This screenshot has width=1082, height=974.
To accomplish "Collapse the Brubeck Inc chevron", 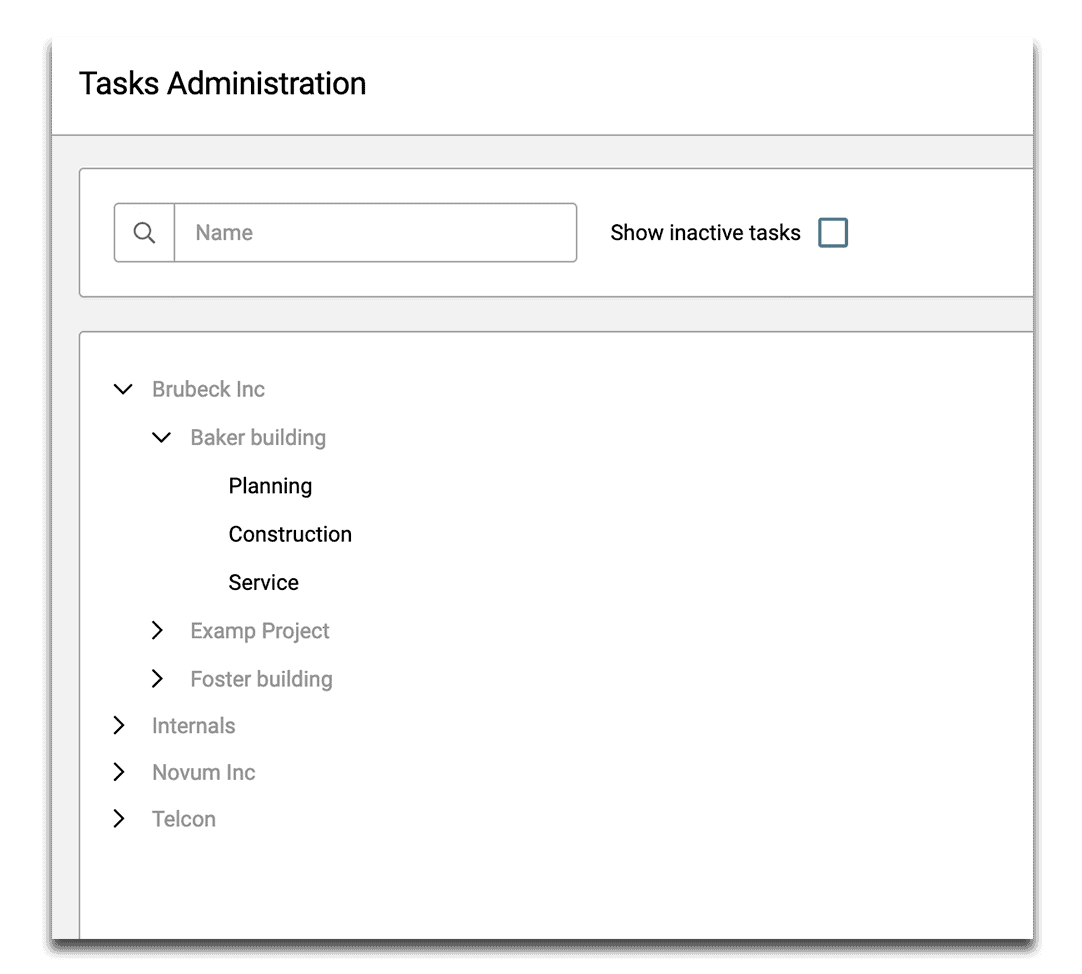I will [123, 389].
